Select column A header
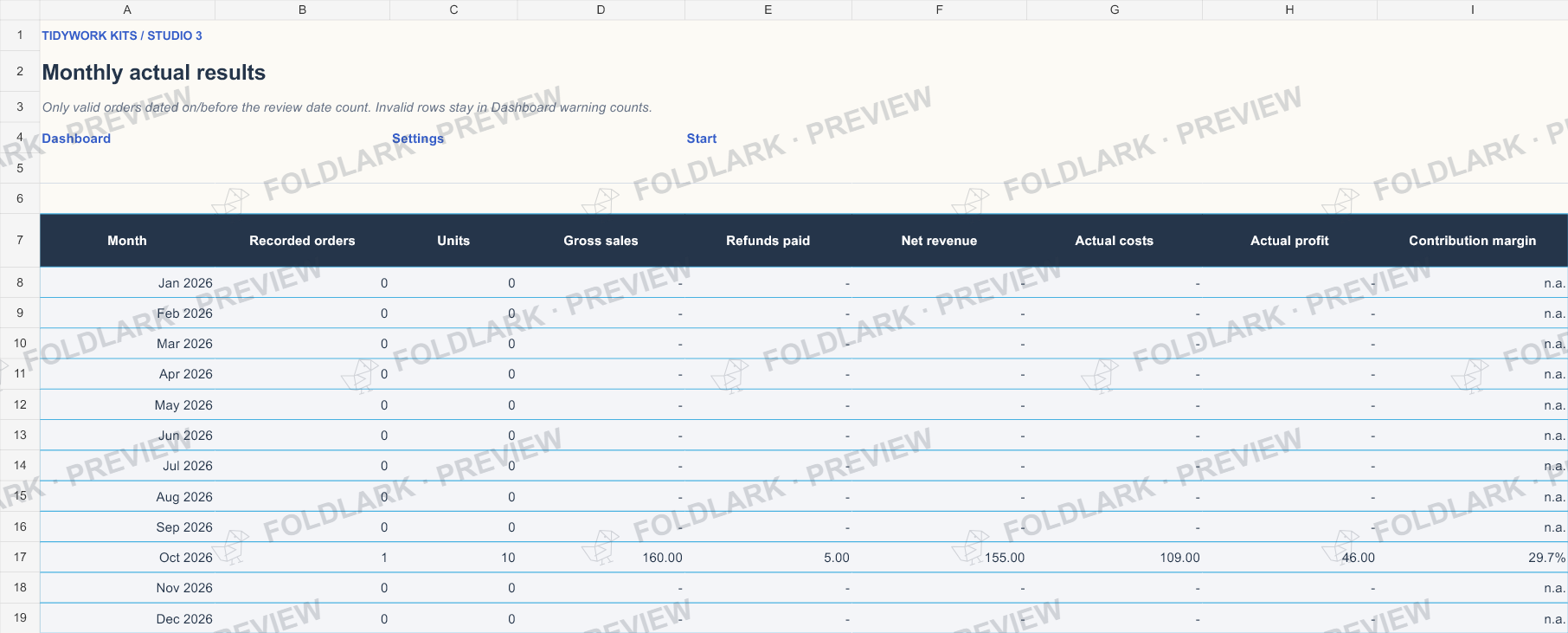1568x633 pixels. tap(127, 10)
